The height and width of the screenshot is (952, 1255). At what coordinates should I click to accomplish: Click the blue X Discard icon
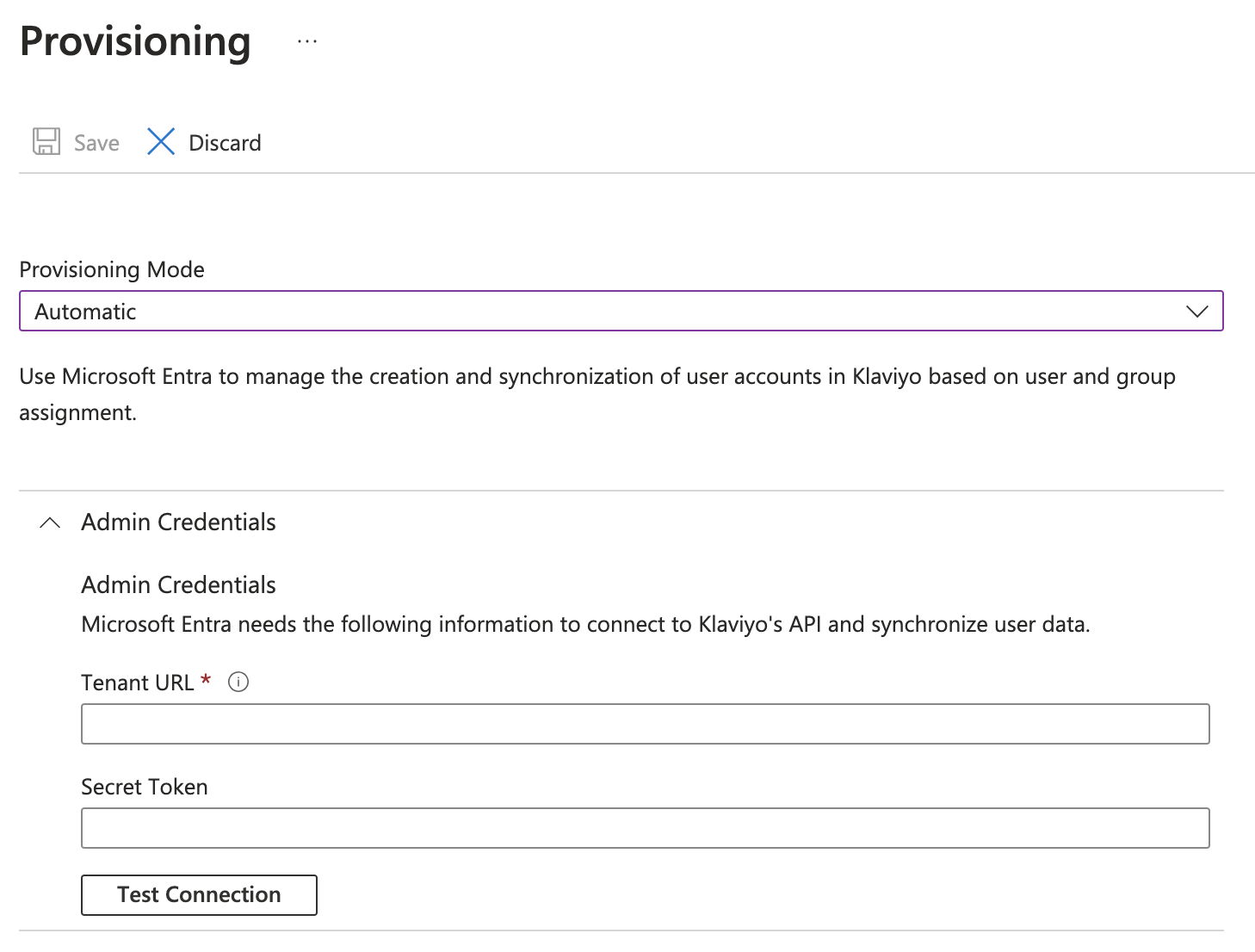point(161,141)
